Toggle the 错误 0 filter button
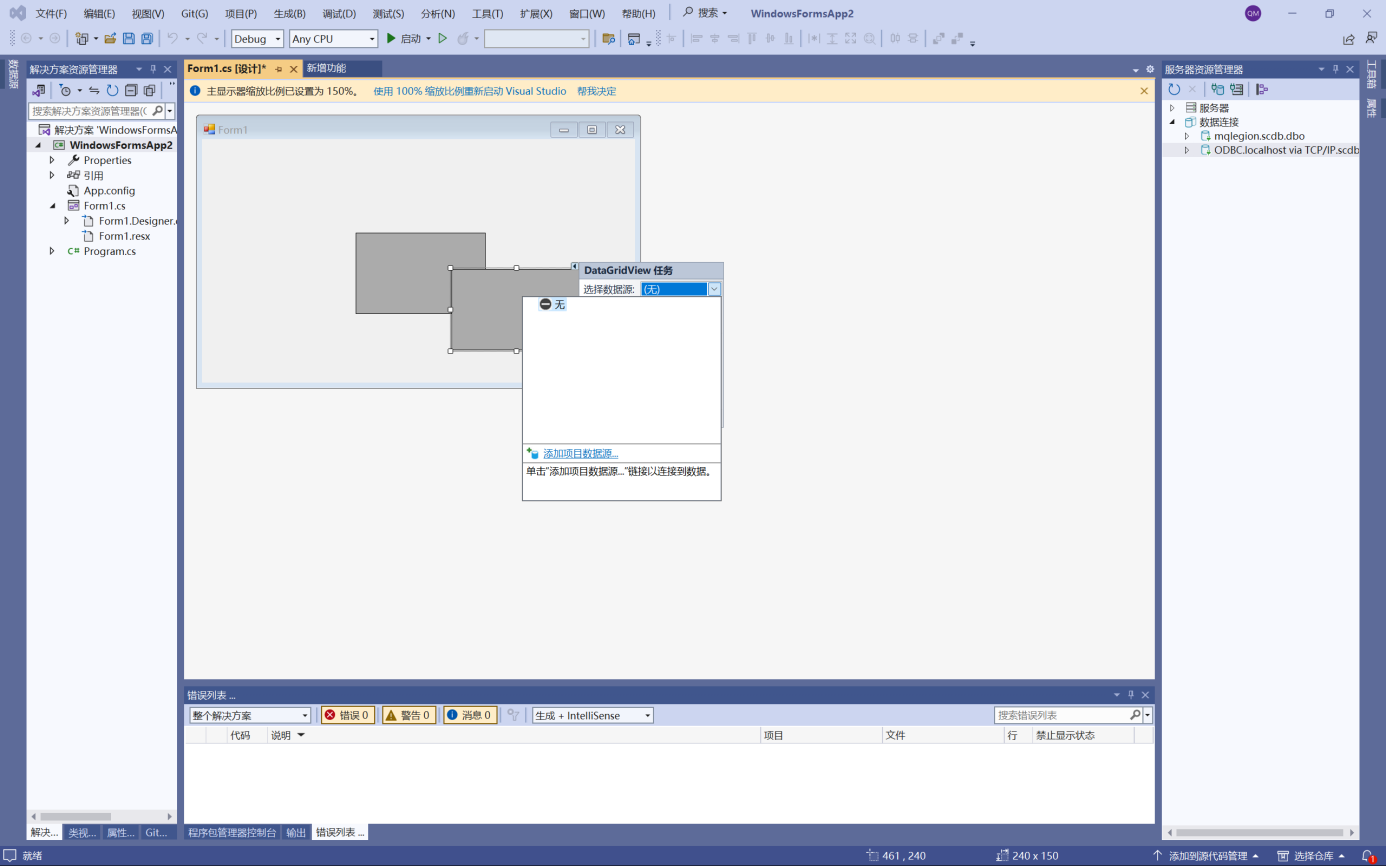The width and height of the screenshot is (1386, 866). click(x=348, y=715)
